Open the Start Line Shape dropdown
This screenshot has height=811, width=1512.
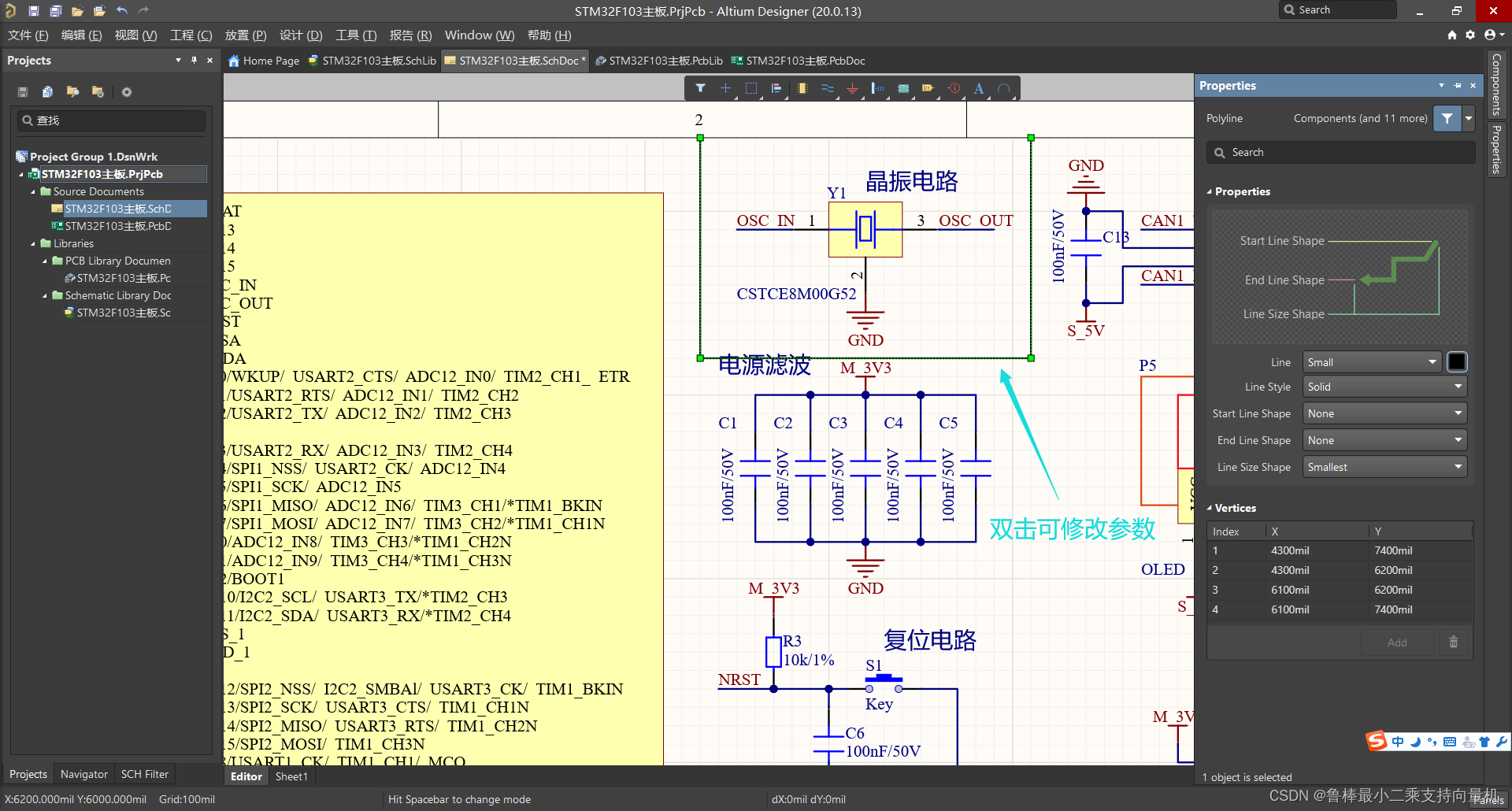click(x=1384, y=413)
